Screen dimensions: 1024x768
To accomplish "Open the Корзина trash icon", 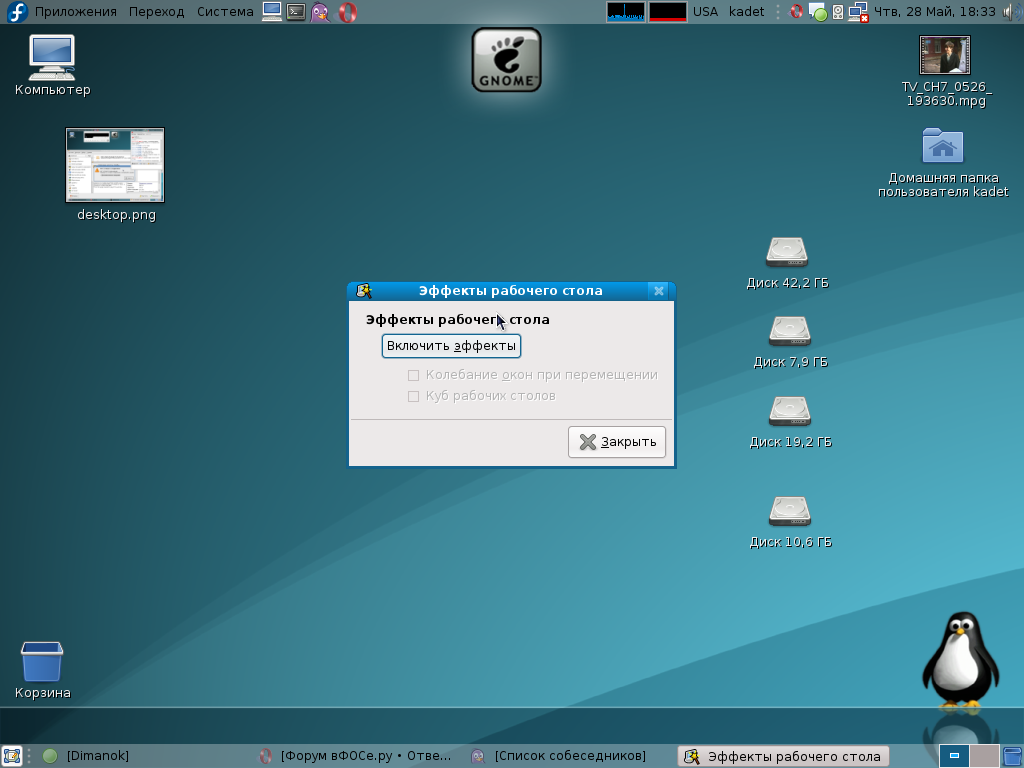I will pyautogui.click(x=42, y=662).
